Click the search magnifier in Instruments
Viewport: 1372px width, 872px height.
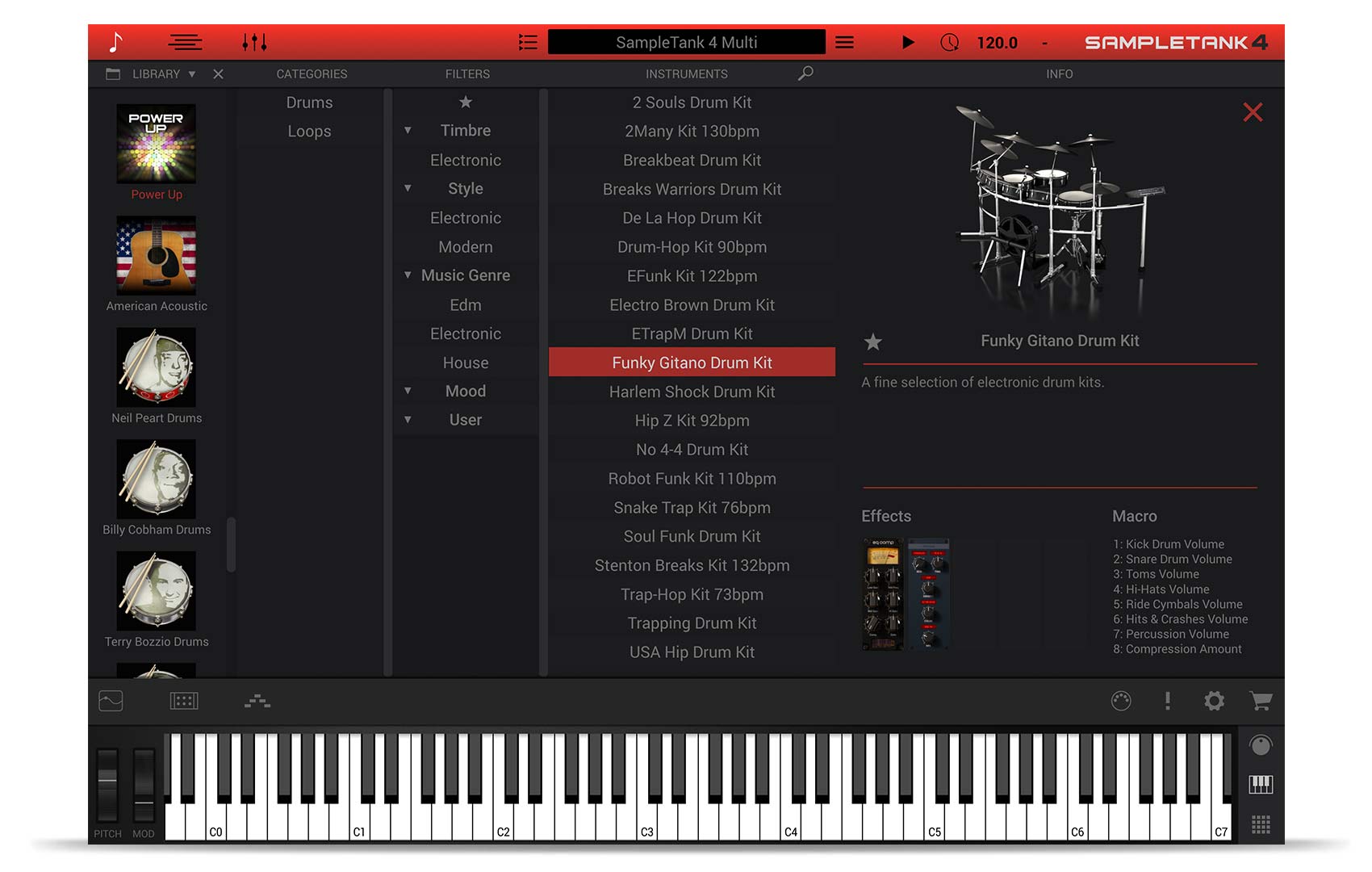pos(805,73)
